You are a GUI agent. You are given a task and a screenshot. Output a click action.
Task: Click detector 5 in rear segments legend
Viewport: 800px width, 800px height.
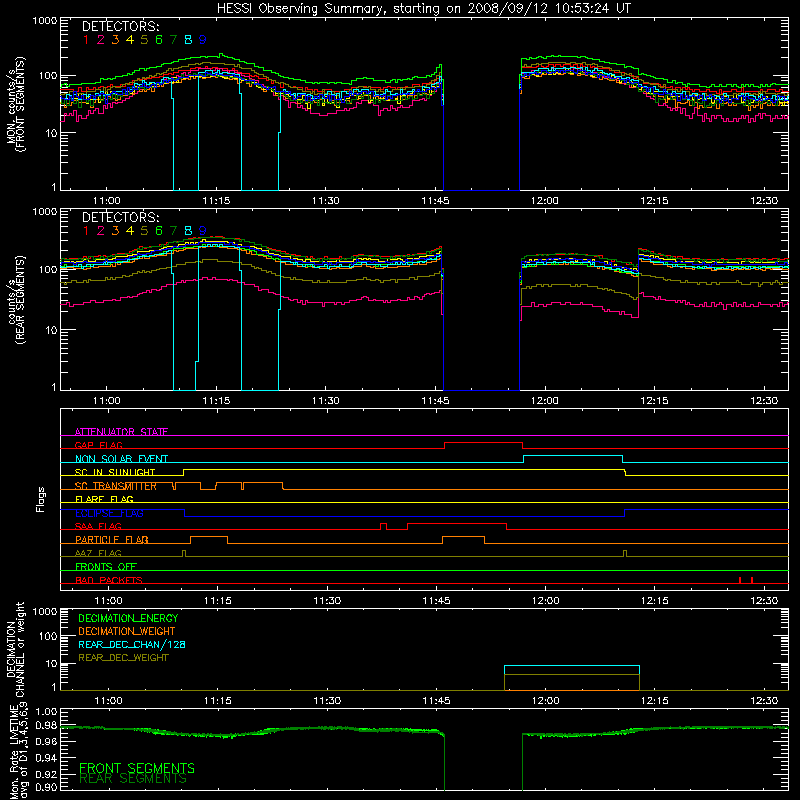[144, 231]
